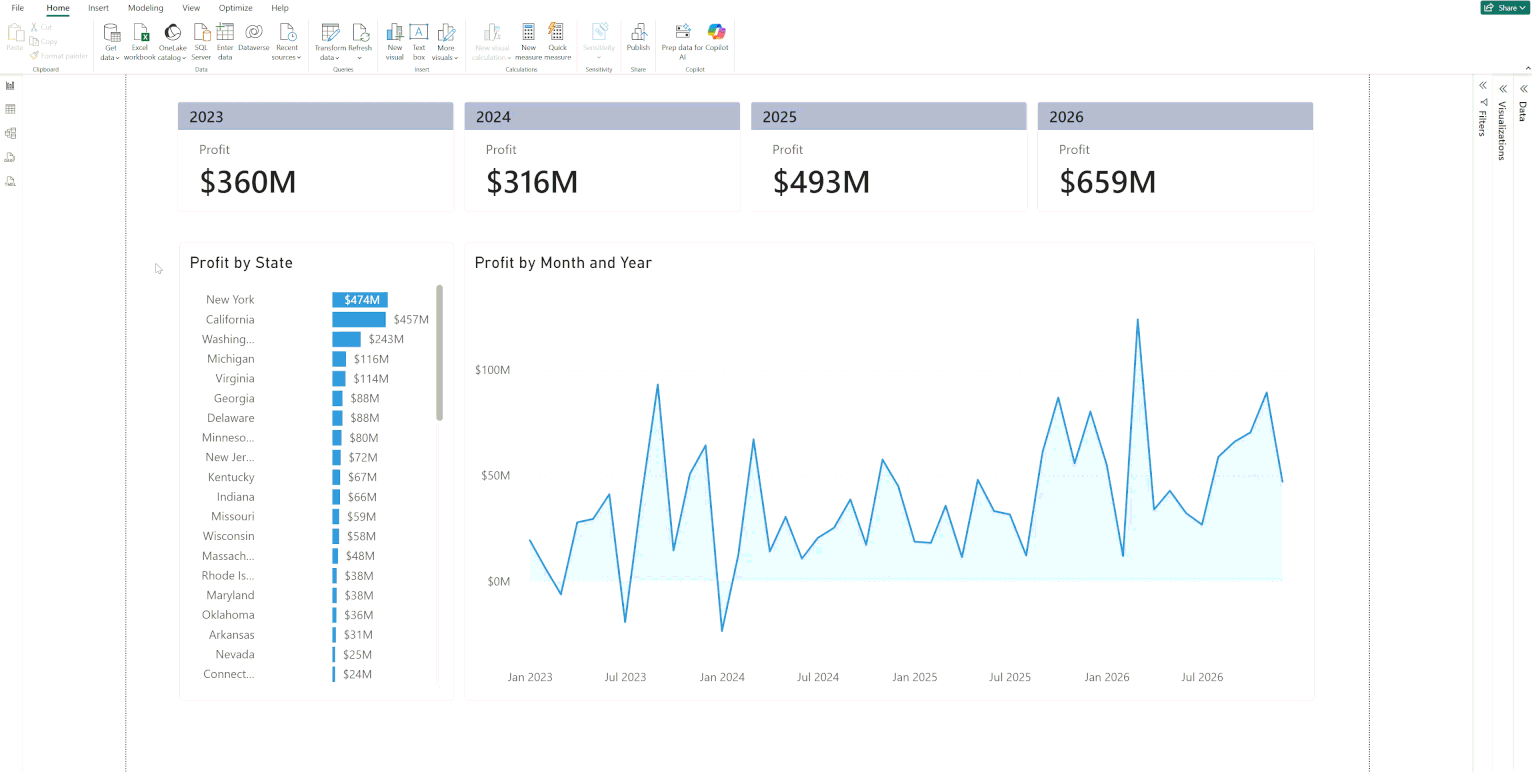1532x772 pixels.
Task: Click the Virginia $114M value
Action: tap(371, 379)
